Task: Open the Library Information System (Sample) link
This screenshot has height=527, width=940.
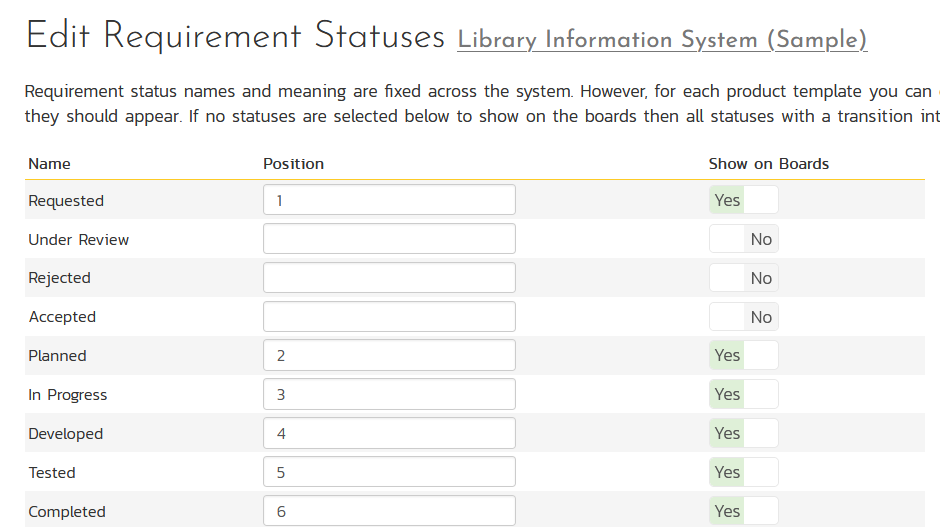Action: pos(662,40)
